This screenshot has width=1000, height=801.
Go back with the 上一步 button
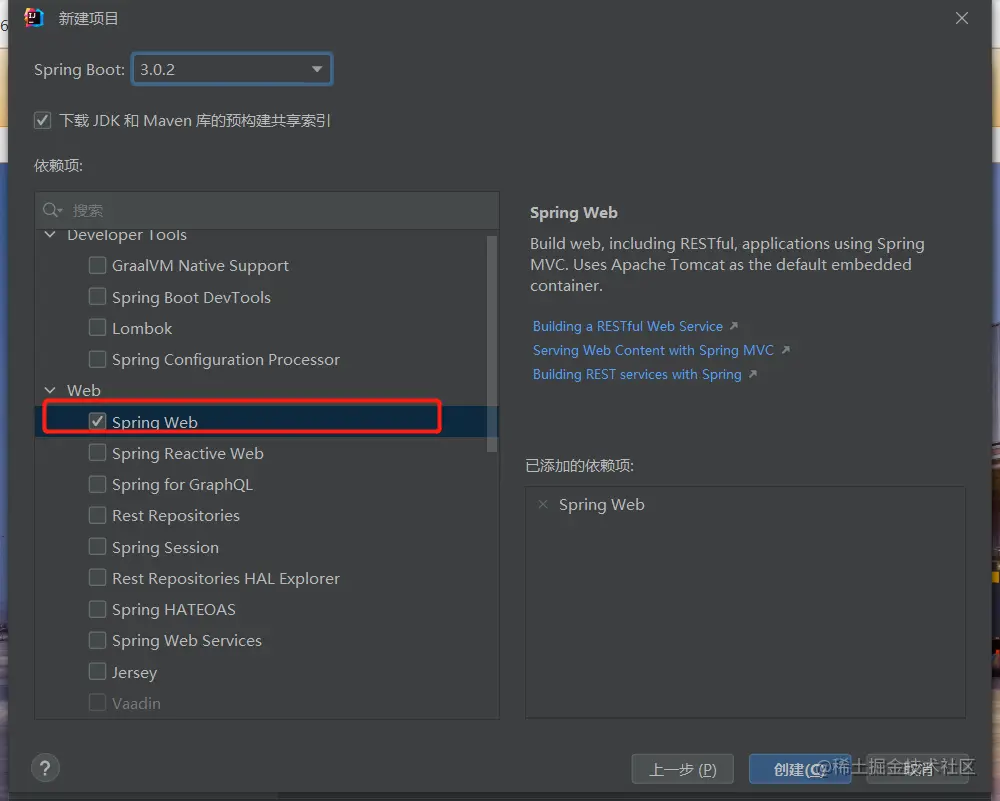pyautogui.click(x=682, y=769)
